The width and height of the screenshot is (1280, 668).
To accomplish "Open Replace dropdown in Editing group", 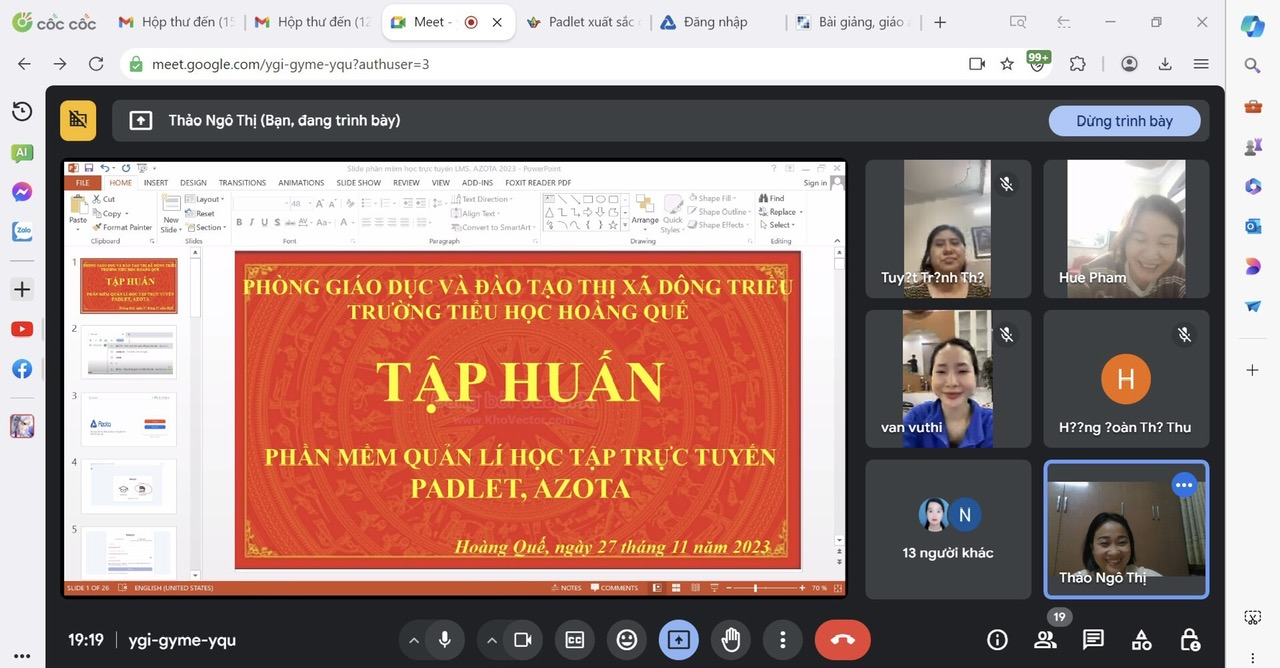I will click(781, 212).
